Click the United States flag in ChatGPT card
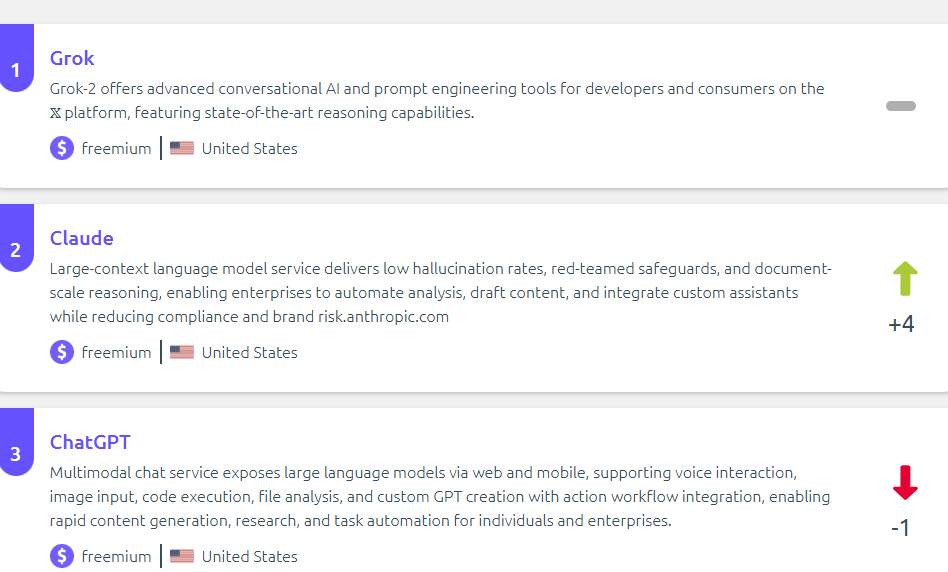948x572 pixels. click(x=181, y=556)
